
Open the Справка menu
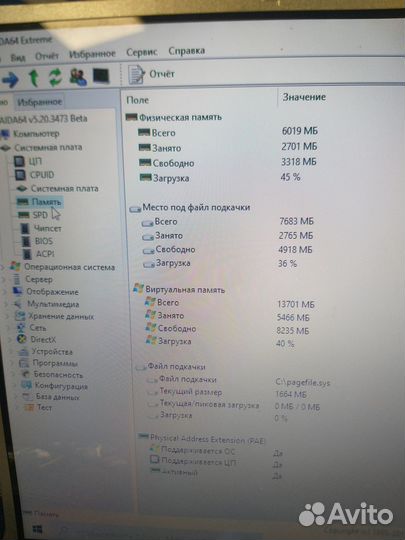187,51
